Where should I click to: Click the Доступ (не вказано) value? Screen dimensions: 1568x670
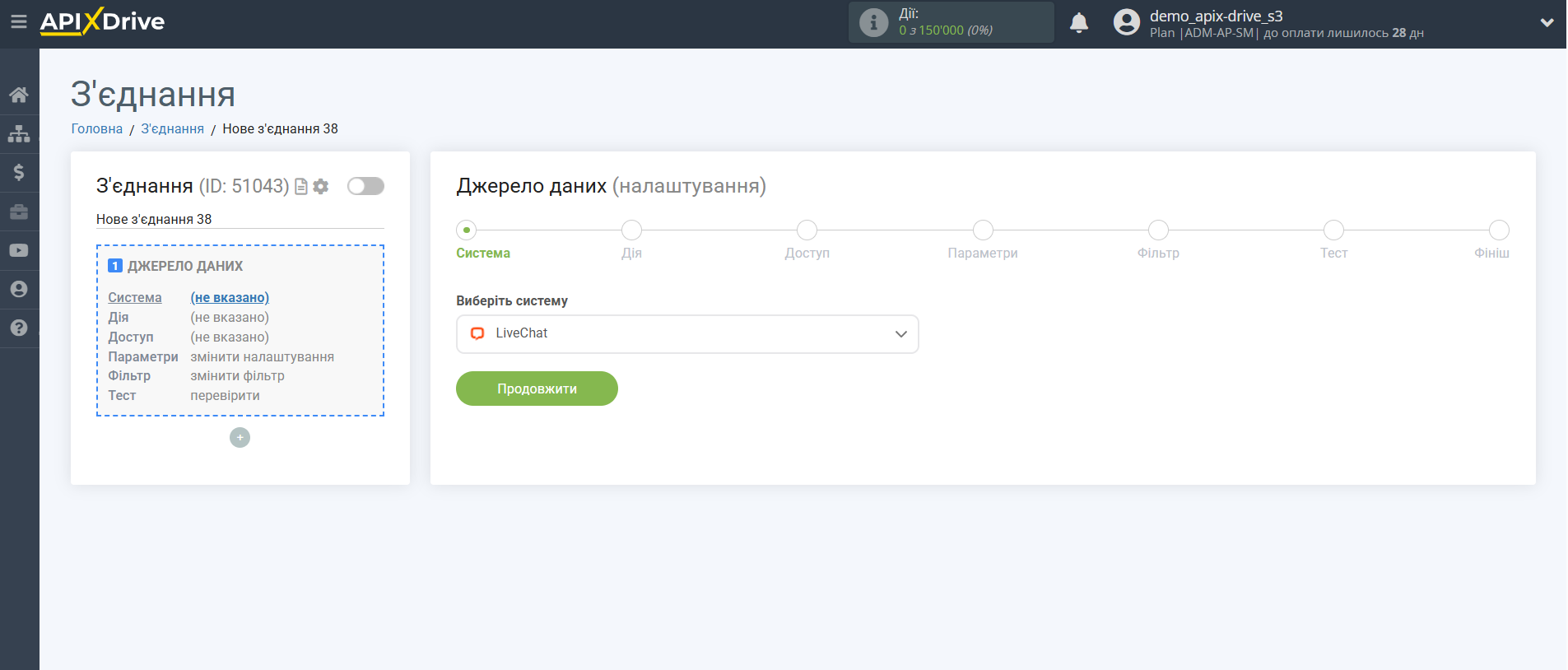(230, 337)
